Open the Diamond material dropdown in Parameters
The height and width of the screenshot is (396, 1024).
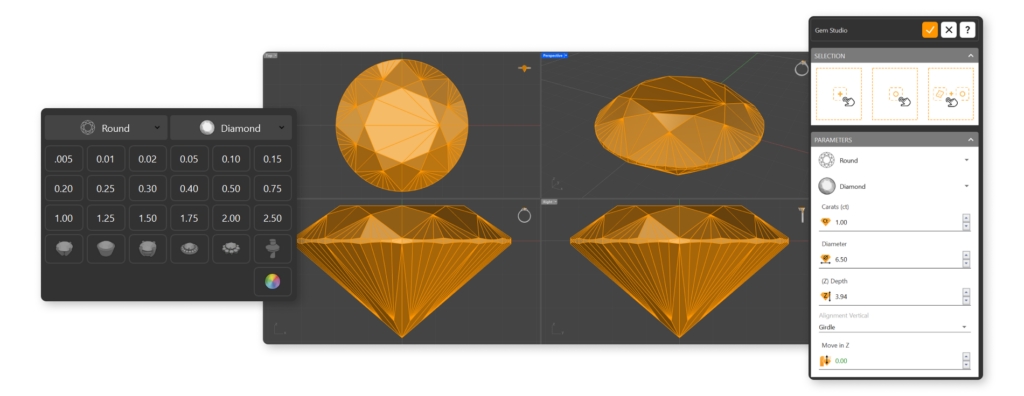click(894, 186)
